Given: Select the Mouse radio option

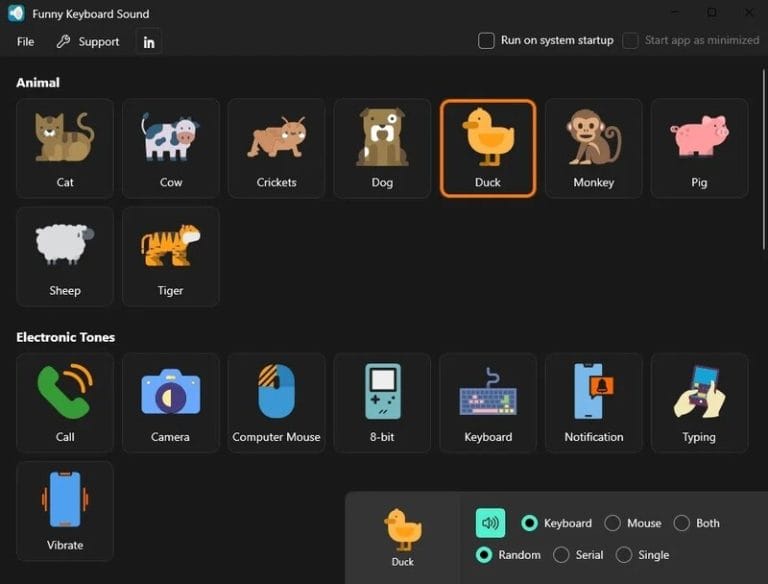Looking at the screenshot, I should (613, 523).
